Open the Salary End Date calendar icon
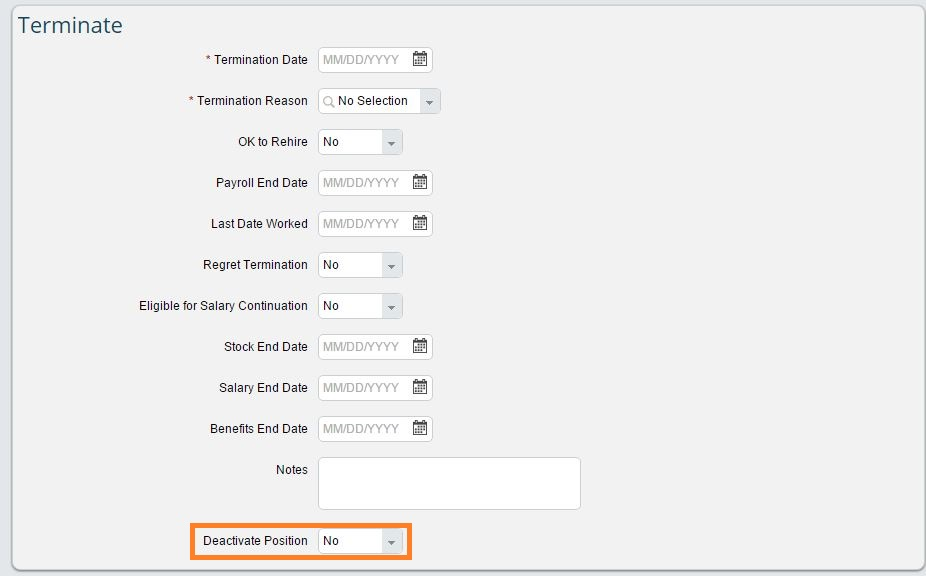The image size is (926, 576). (419, 387)
